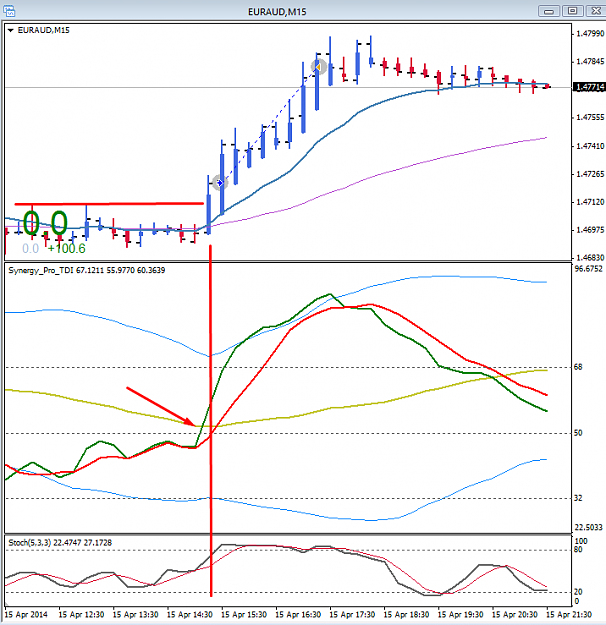The height and width of the screenshot is (625, 606).
Task: Click the 15 Apr 17:30 time label
Action: click(x=352, y=615)
